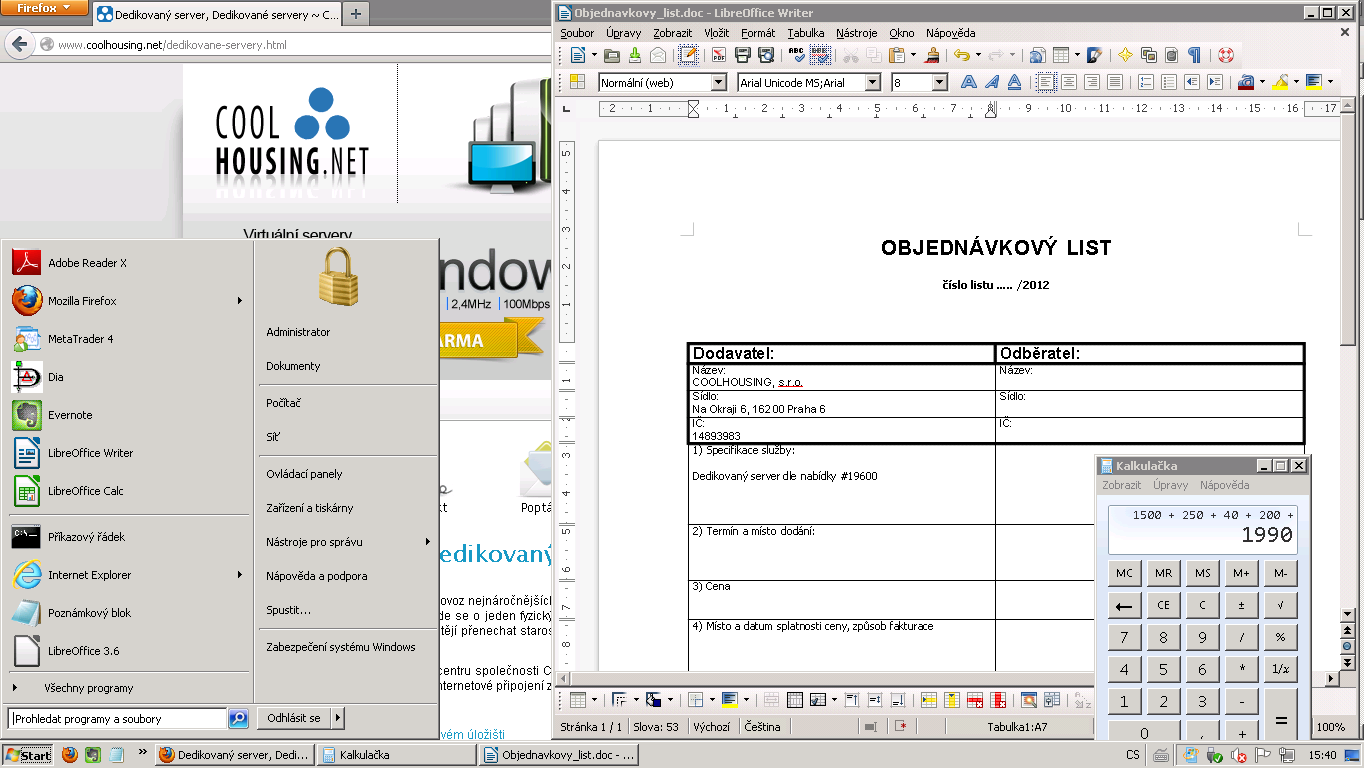Expand Paste options dropdown arrow

click(x=912, y=55)
